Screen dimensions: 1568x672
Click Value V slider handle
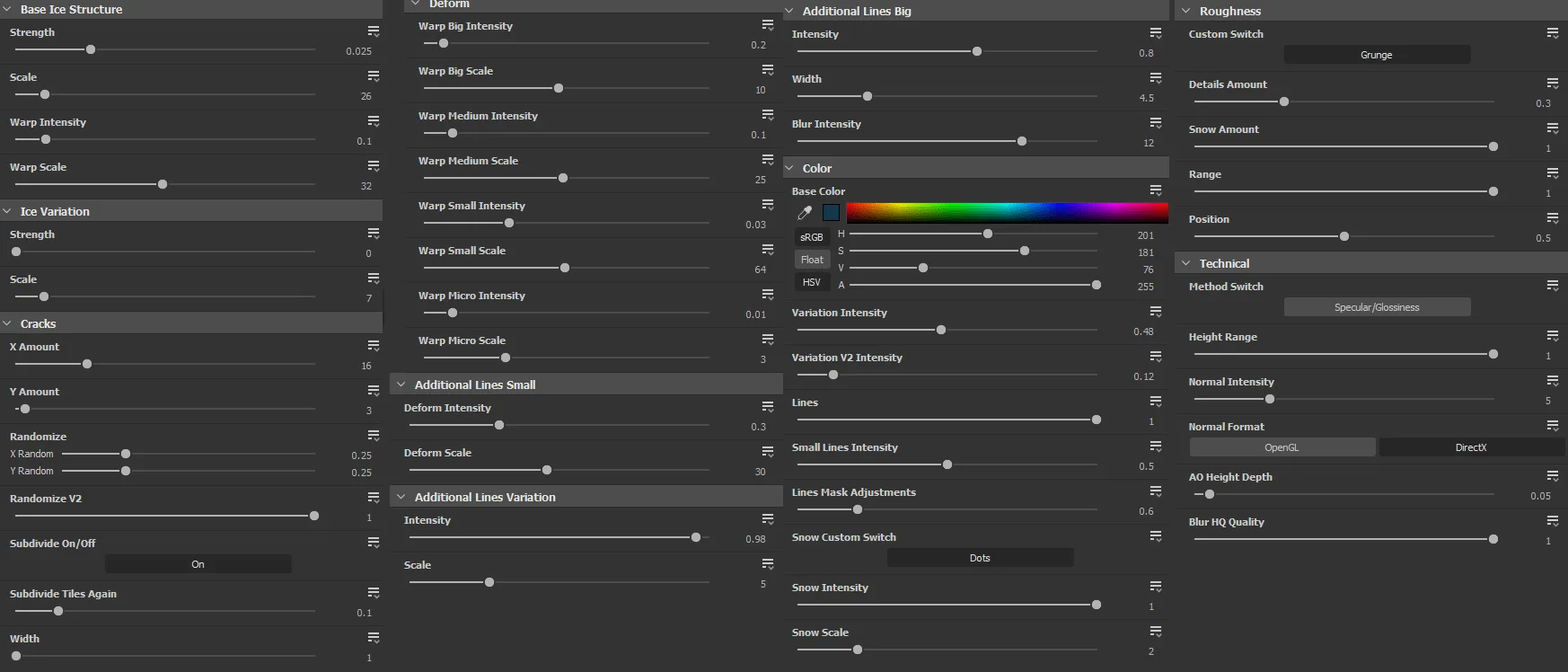coord(923,268)
